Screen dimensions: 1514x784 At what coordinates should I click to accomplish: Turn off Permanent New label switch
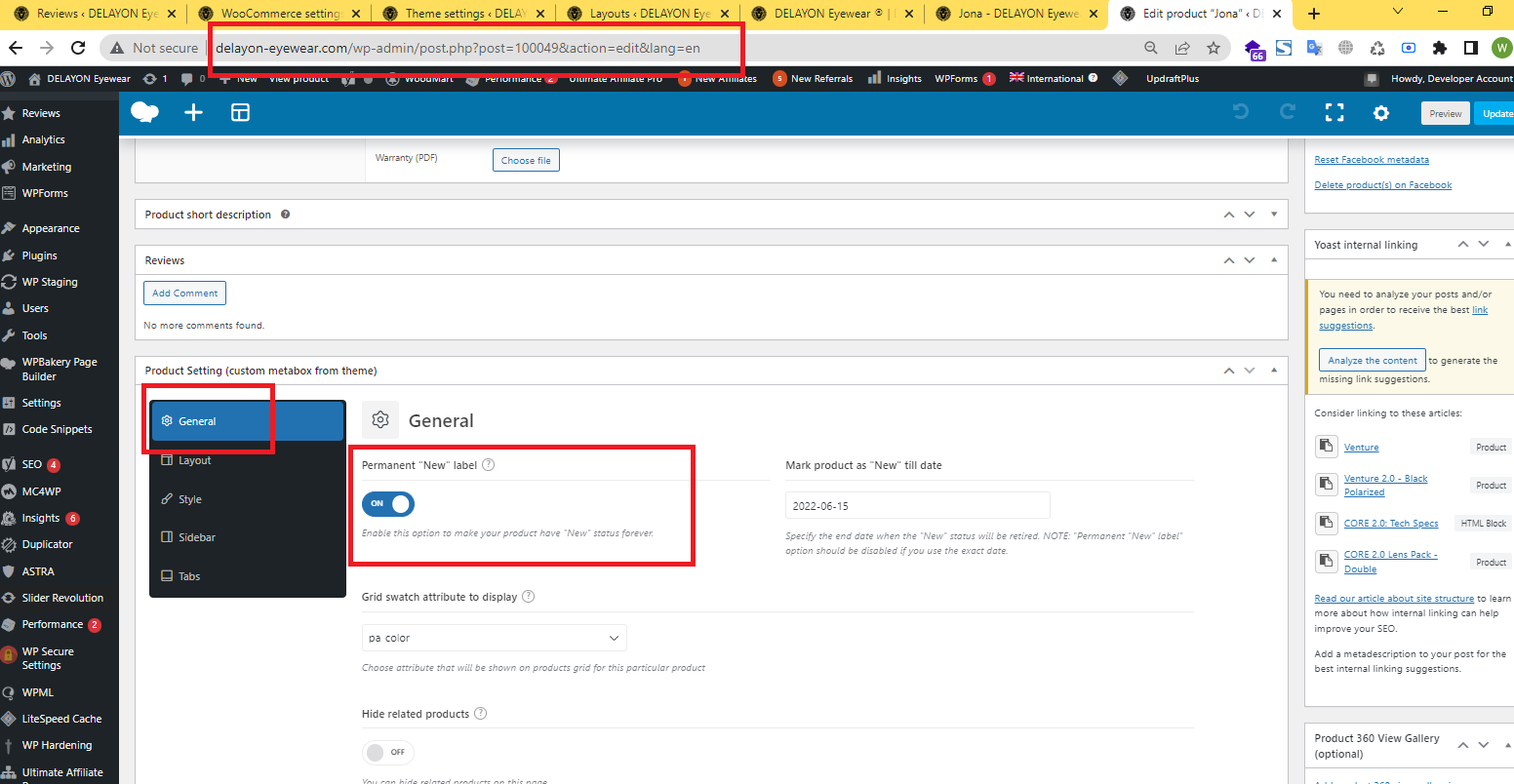tap(388, 504)
